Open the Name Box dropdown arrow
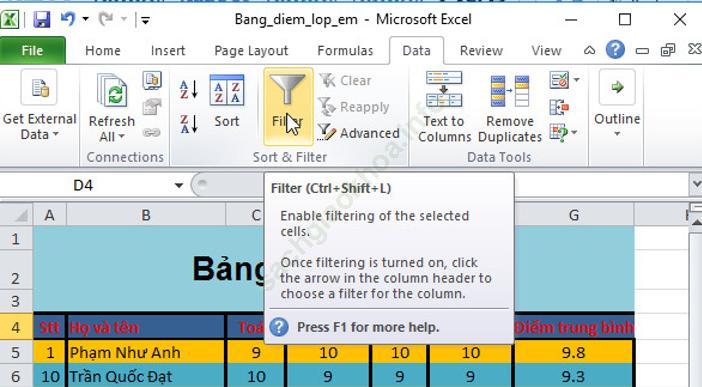 pos(179,185)
